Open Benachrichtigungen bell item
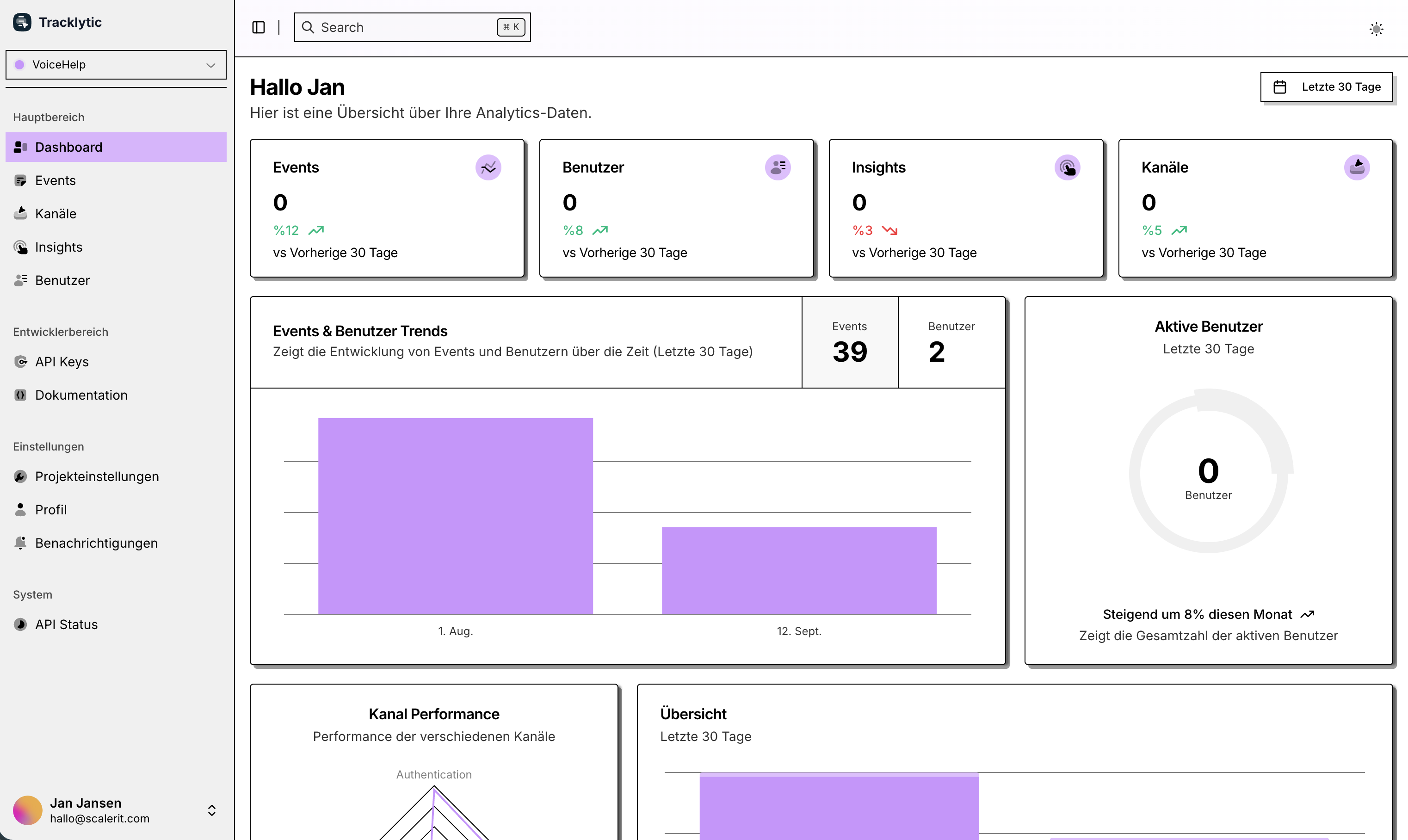1408x840 pixels. [96, 543]
